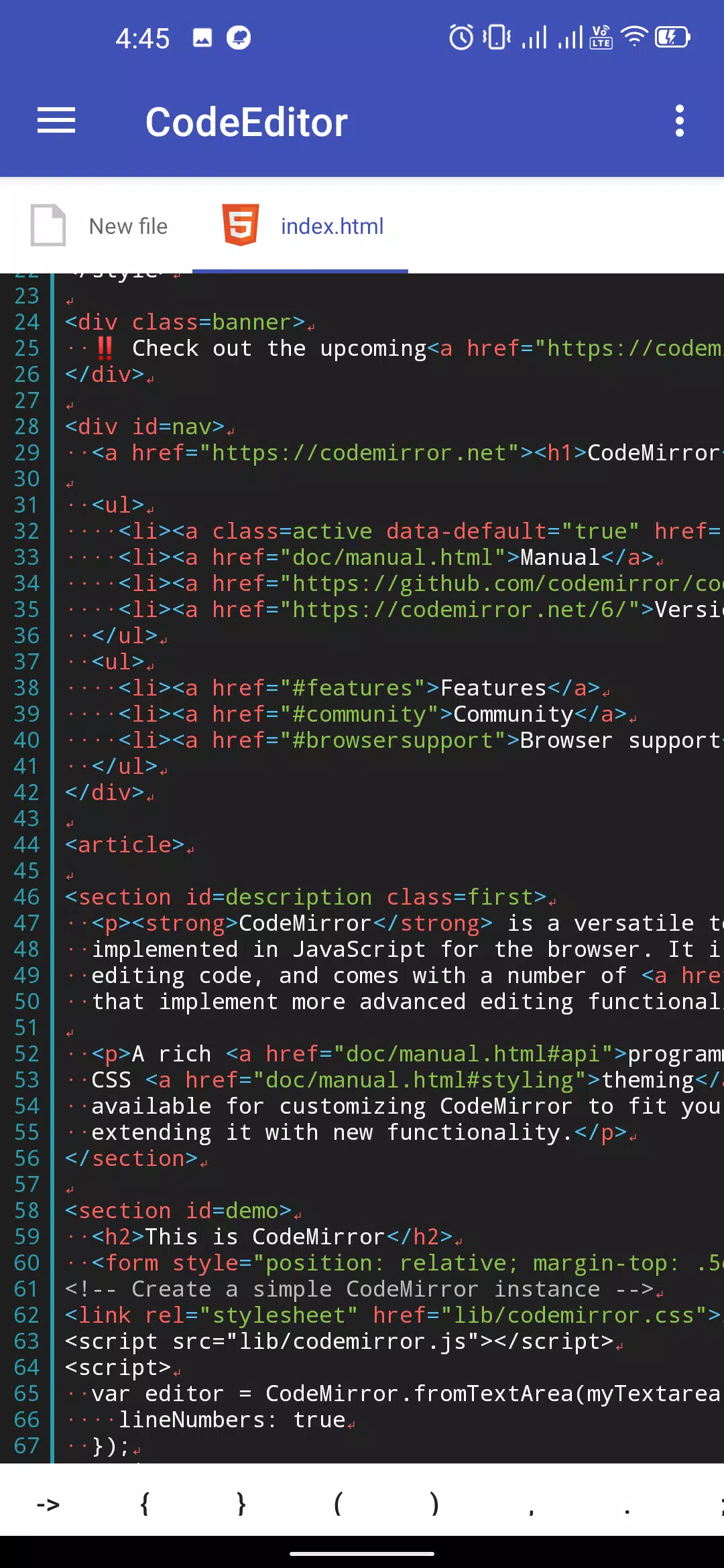Viewport: 724px width, 1568px height.
Task: Tap the image notification icon in status bar
Action: tap(202, 38)
